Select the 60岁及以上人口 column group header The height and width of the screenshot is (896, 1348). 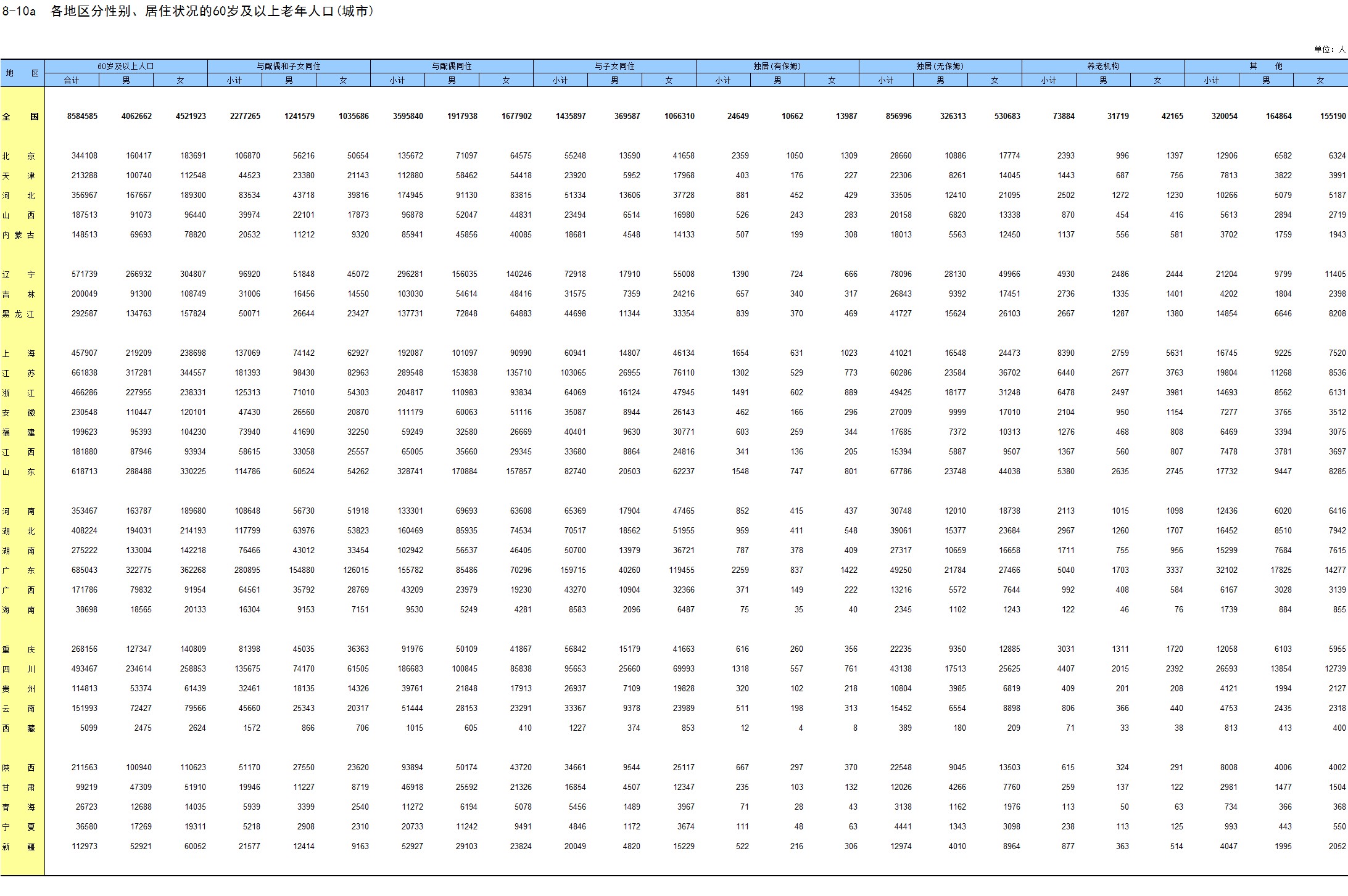[x=126, y=66]
